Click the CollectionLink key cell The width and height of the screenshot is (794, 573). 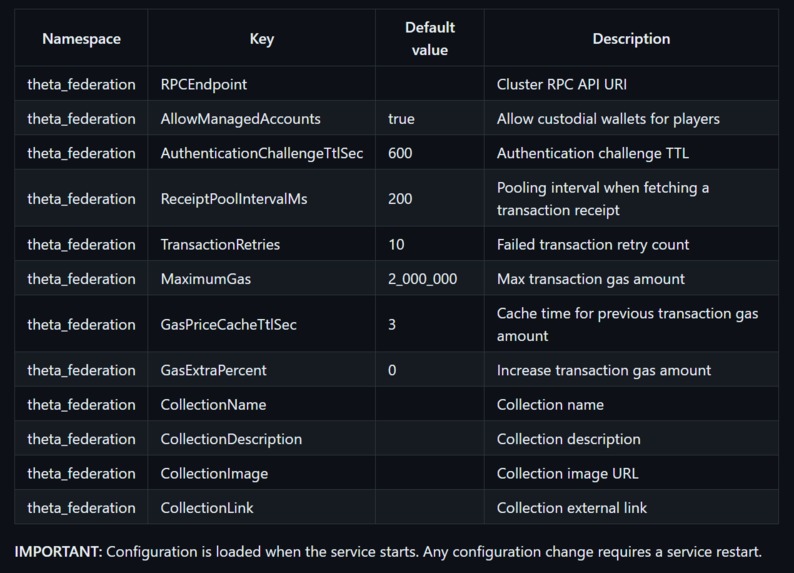(207, 507)
